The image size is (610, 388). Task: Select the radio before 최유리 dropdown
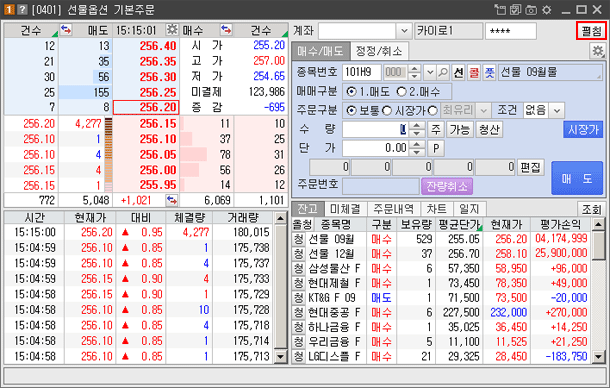coord(433,111)
